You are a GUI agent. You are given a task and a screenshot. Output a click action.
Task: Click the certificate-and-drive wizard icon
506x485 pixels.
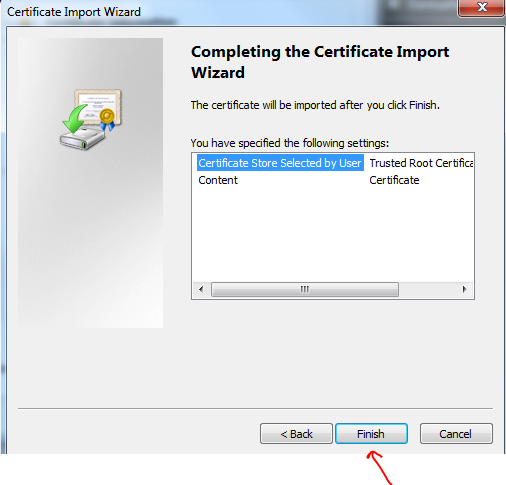(x=91, y=119)
